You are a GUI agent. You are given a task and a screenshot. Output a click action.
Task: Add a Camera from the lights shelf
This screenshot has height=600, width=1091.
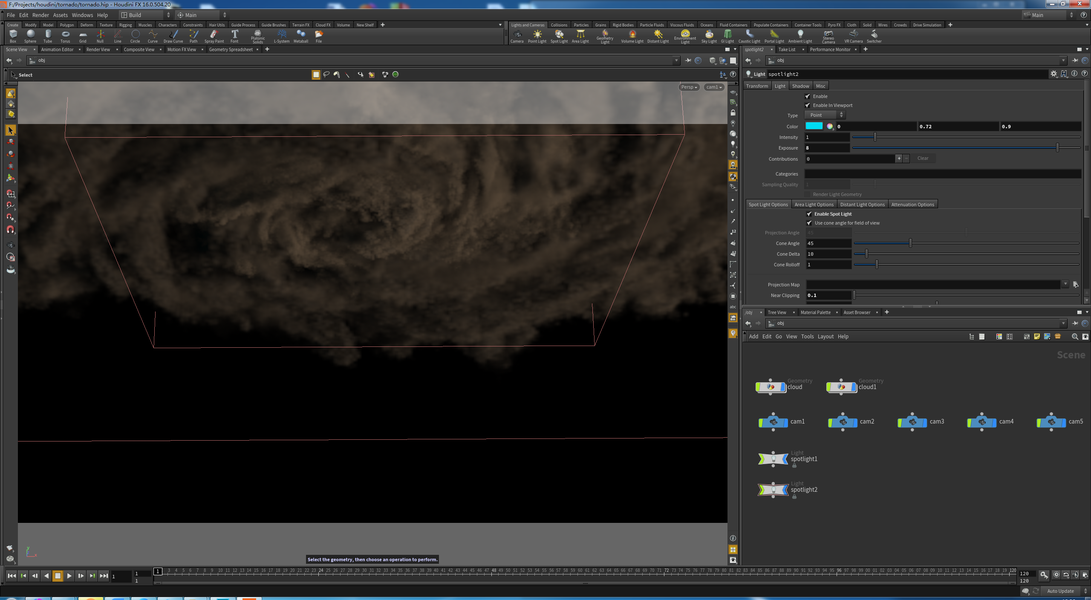click(517, 35)
